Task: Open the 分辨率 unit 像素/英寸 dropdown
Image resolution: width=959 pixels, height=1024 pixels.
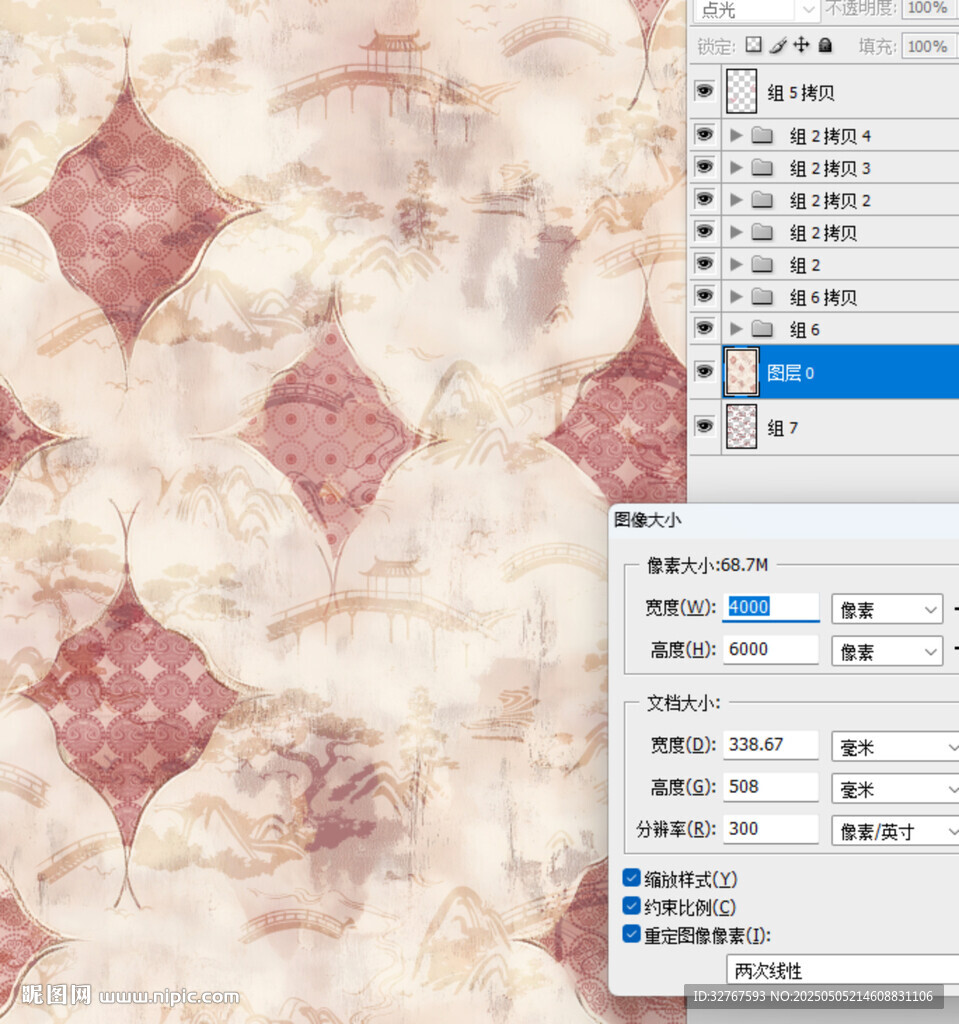Action: tap(893, 831)
